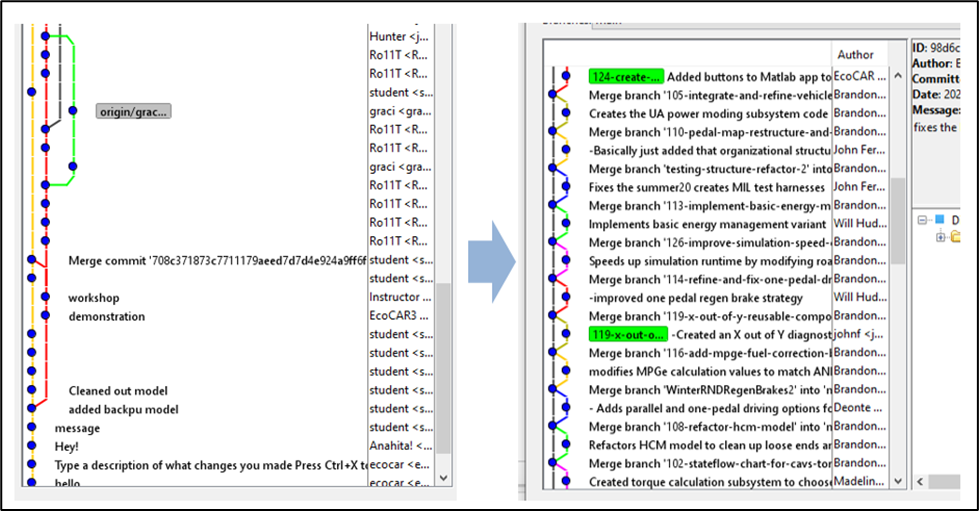This screenshot has width=979, height=511.
Task: Select 'Refactors HCM model' commit row
Action: coord(707,445)
